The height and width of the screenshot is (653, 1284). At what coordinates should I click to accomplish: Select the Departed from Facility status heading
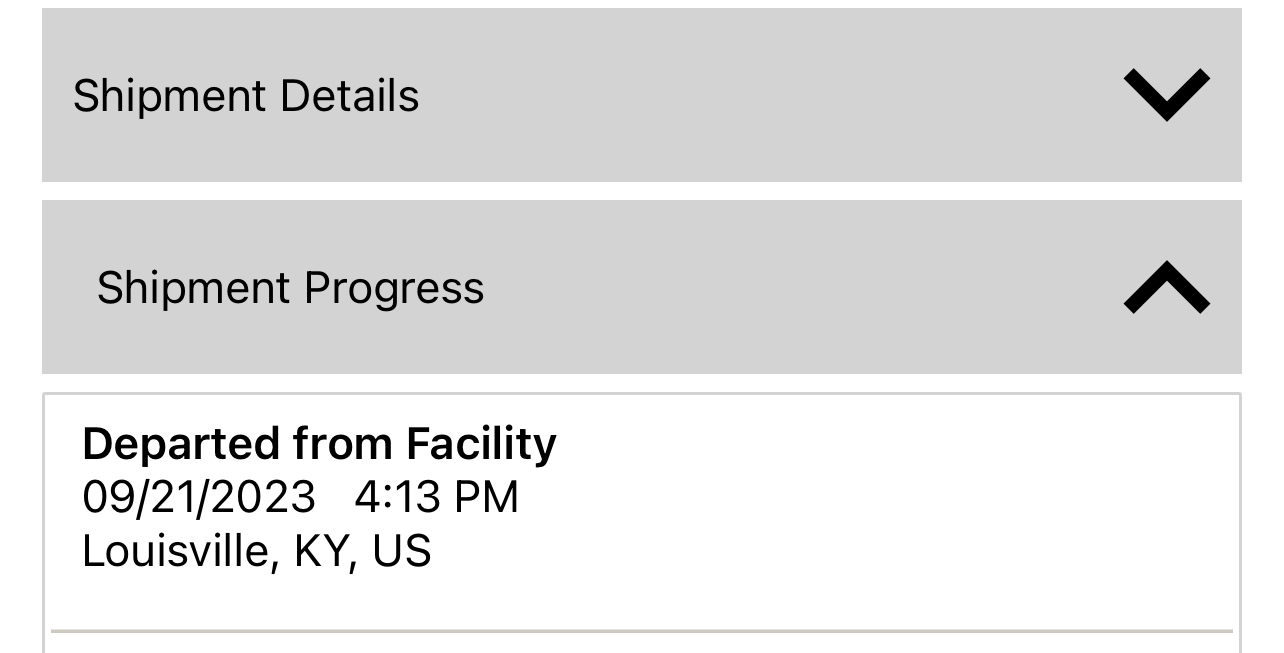pyautogui.click(x=319, y=444)
